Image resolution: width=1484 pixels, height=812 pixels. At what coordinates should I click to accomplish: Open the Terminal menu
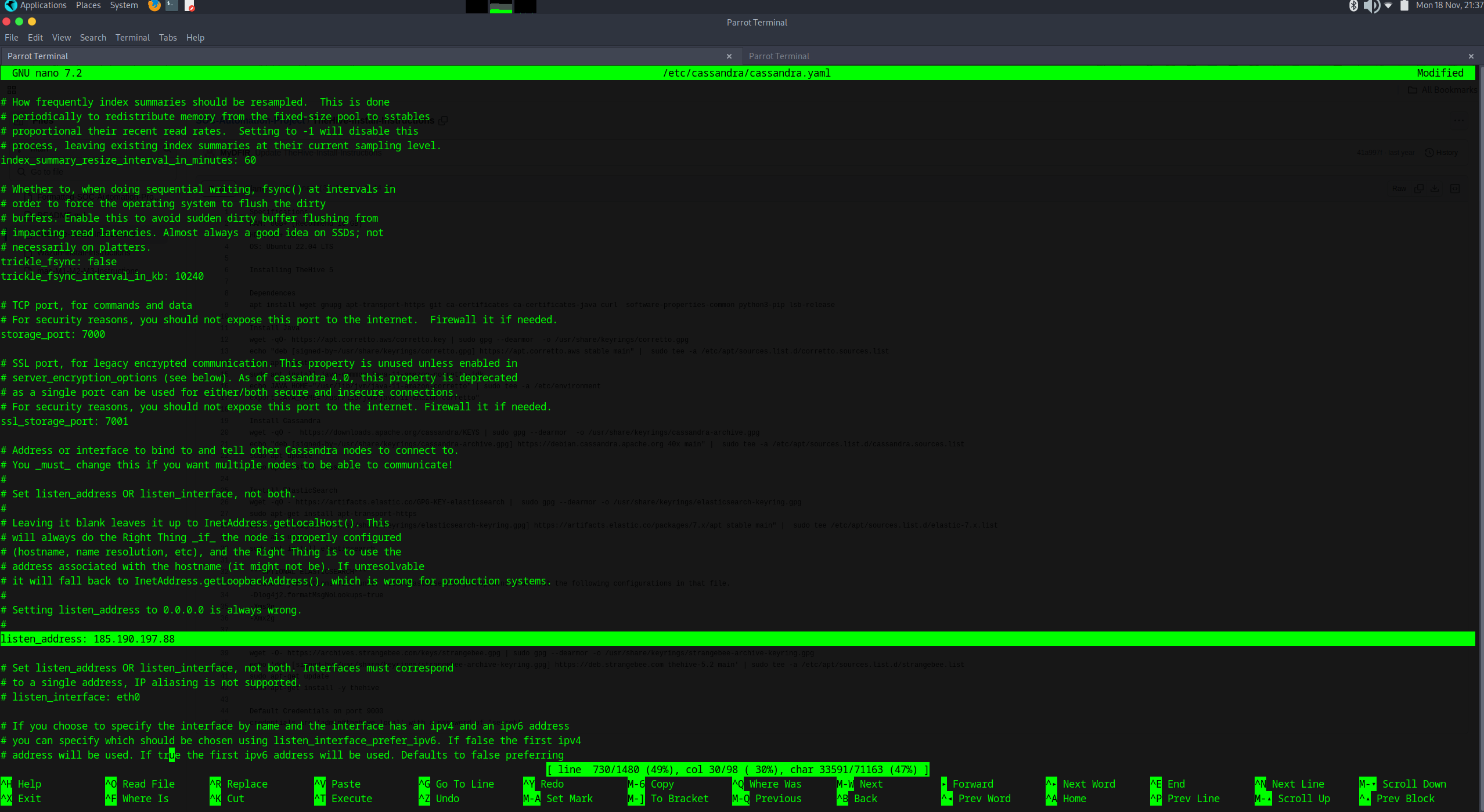pos(132,38)
